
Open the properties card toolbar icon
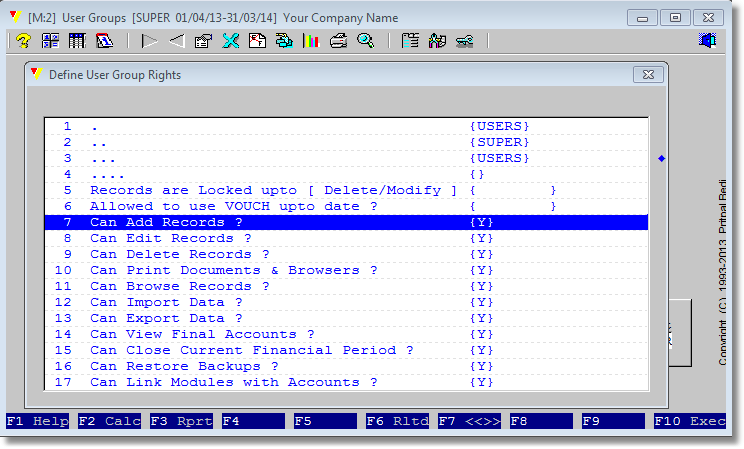pos(204,41)
